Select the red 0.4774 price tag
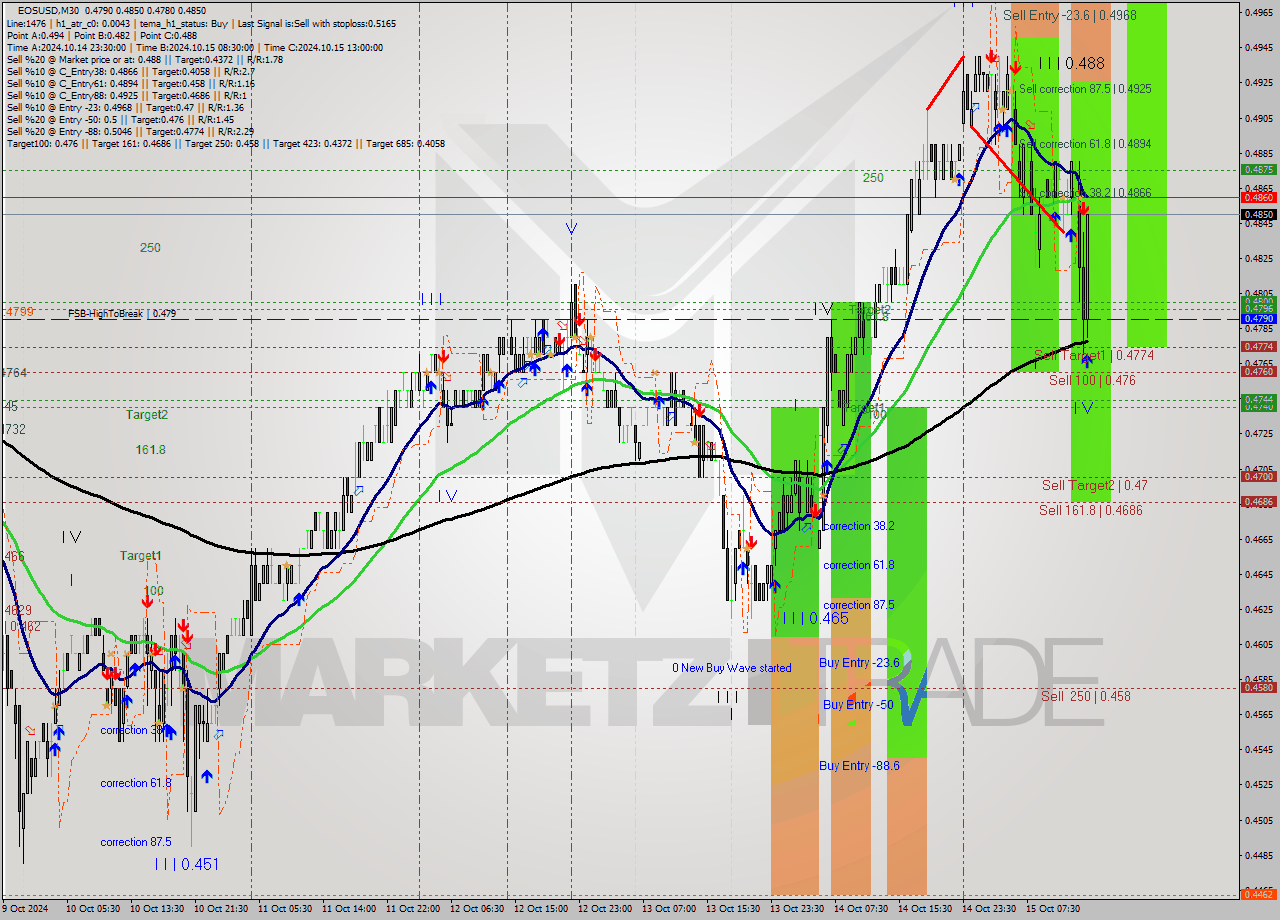Screen dimensions: 1280x920 point(1258,347)
